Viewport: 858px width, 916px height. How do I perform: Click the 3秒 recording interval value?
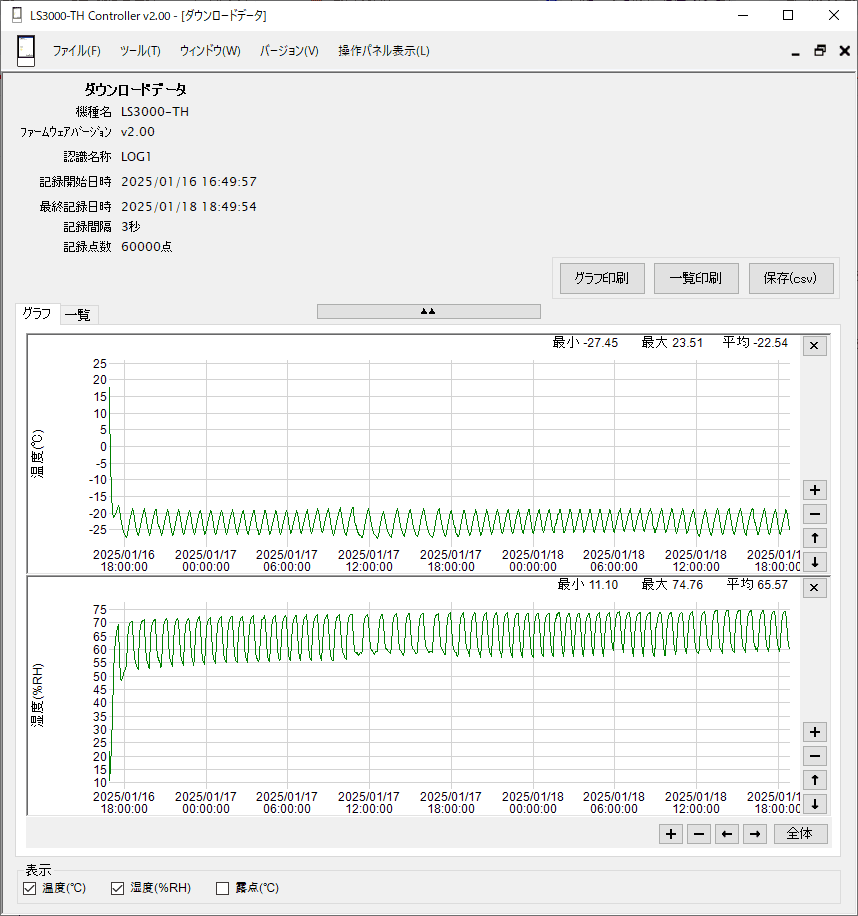click(x=131, y=227)
